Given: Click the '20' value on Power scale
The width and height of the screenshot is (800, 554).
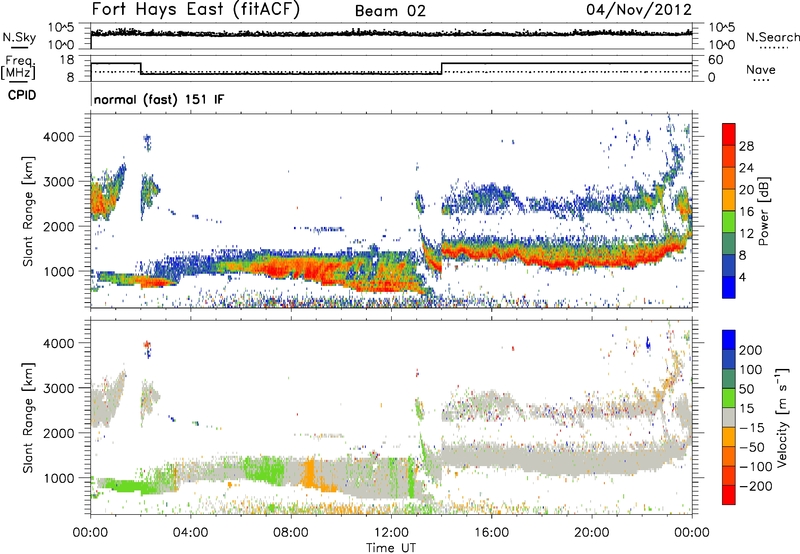Looking at the screenshot, I should tap(746, 190).
